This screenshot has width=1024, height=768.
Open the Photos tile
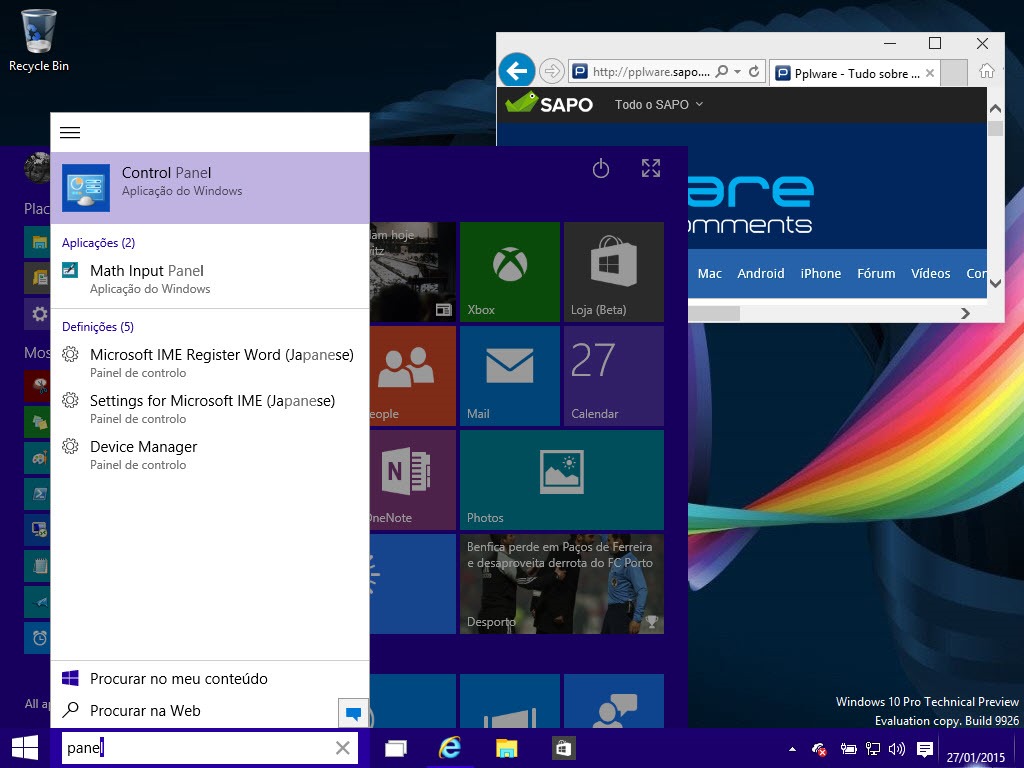point(562,479)
